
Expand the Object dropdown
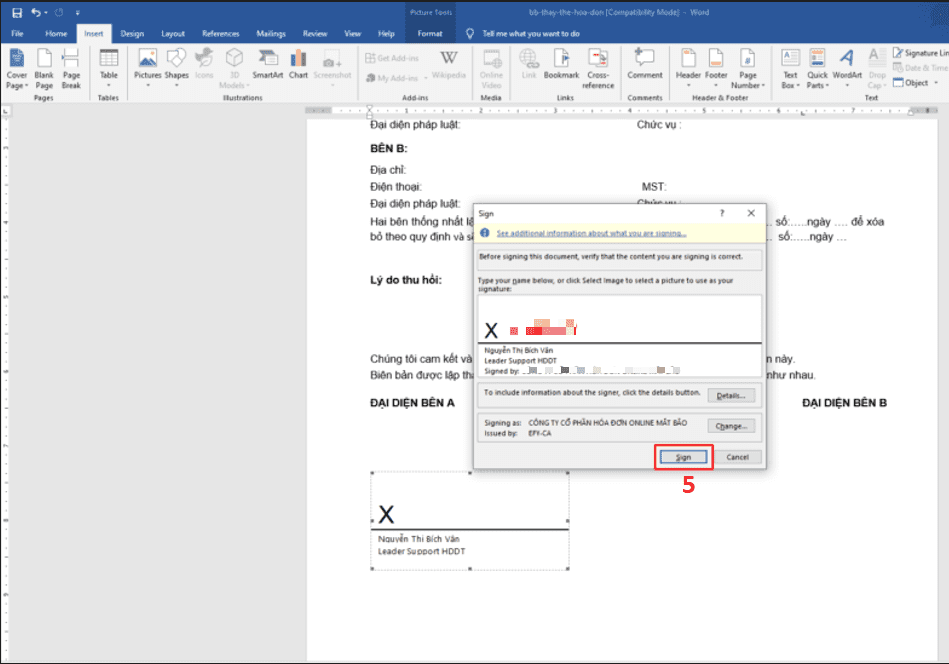pyautogui.click(x=936, y=83)
